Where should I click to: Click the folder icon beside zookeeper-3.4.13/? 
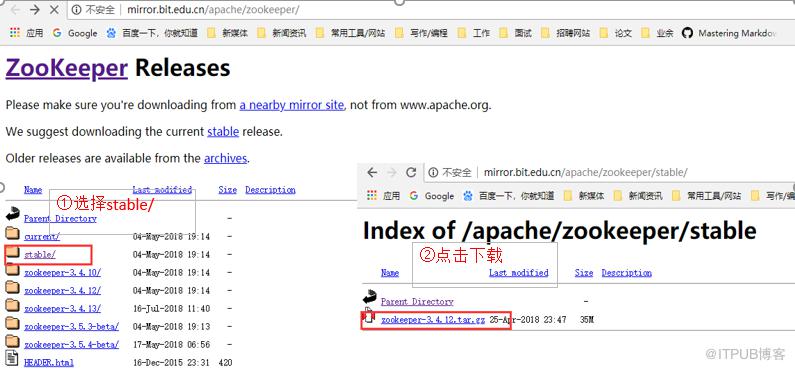13,306
